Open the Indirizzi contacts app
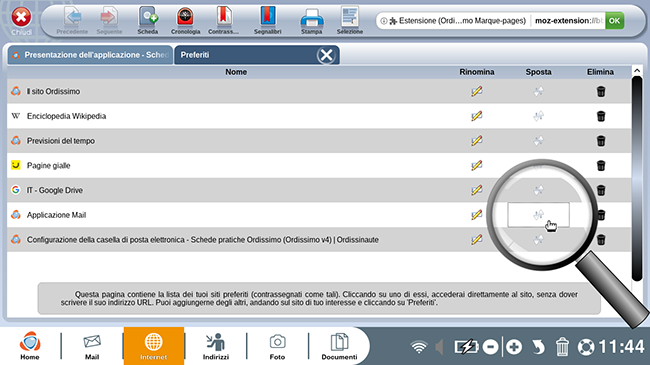The width and height of the screenshot is (650, 365). (216, 346)
